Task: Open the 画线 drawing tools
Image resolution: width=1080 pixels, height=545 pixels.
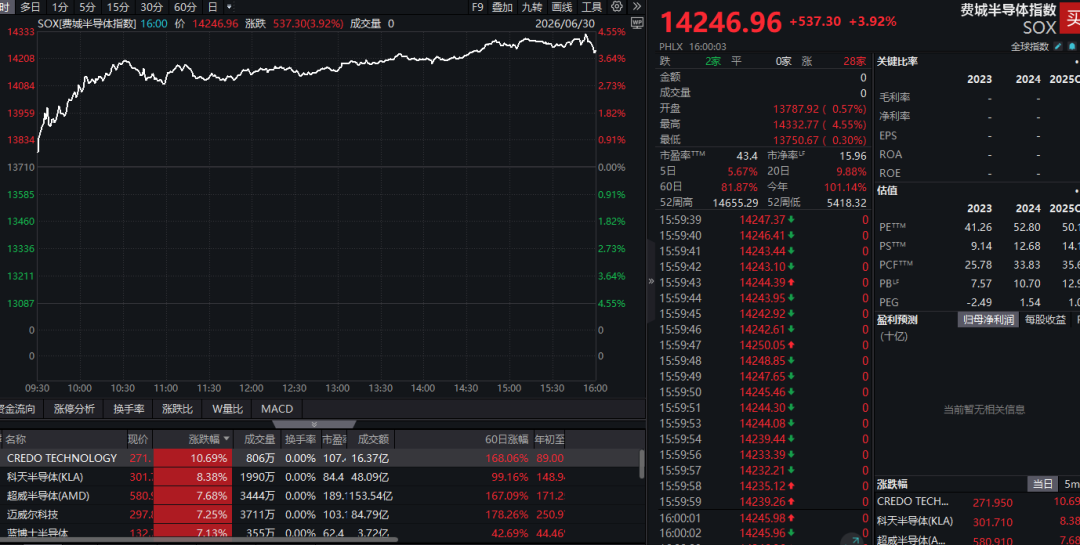Action: [x=562, y=7]
